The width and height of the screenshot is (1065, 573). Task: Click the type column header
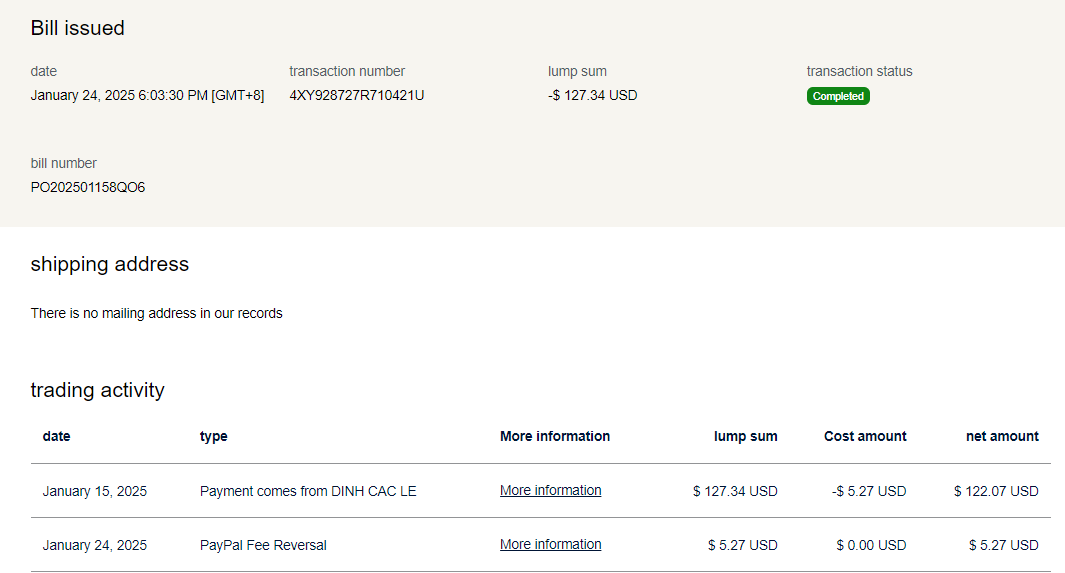tap(213, 436)
